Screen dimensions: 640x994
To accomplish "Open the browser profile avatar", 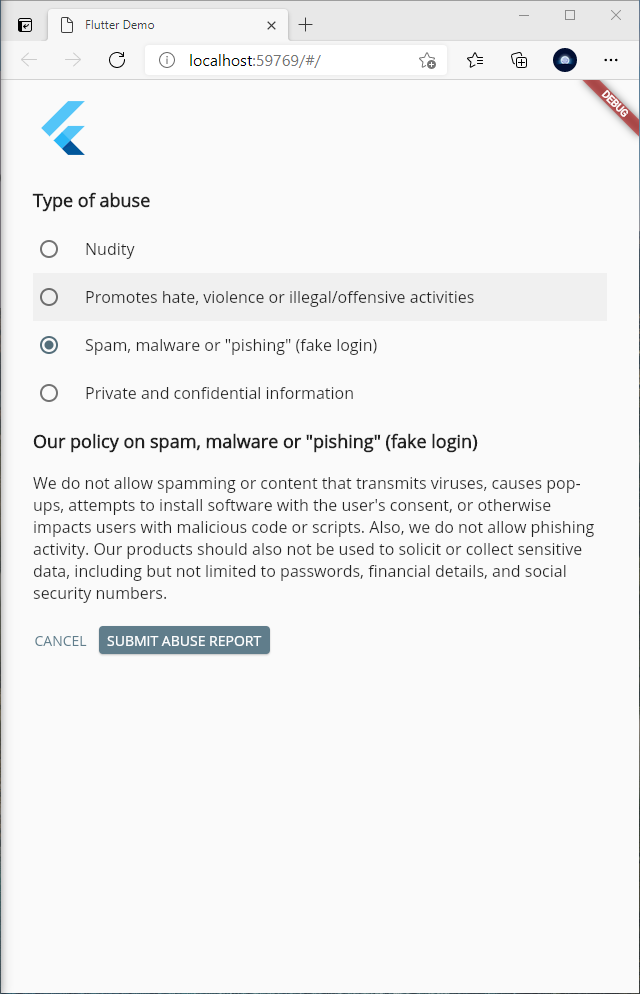I will point(565,60).
